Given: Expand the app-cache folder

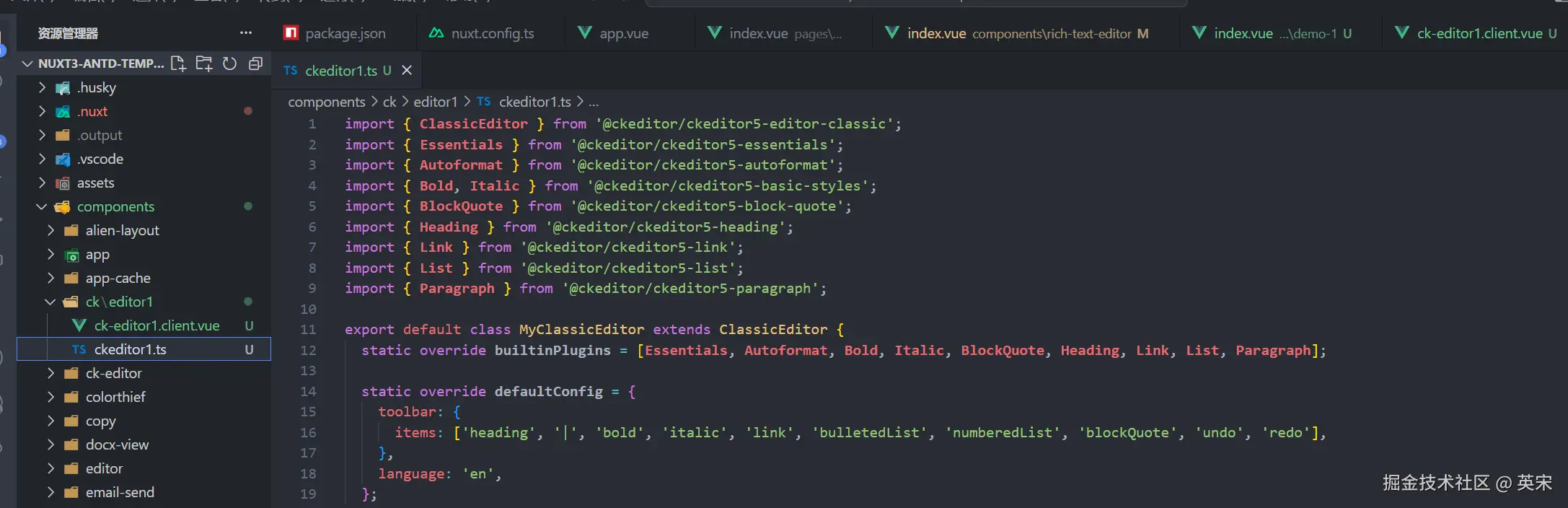Looking at the screenshot, I should point(50,278).
